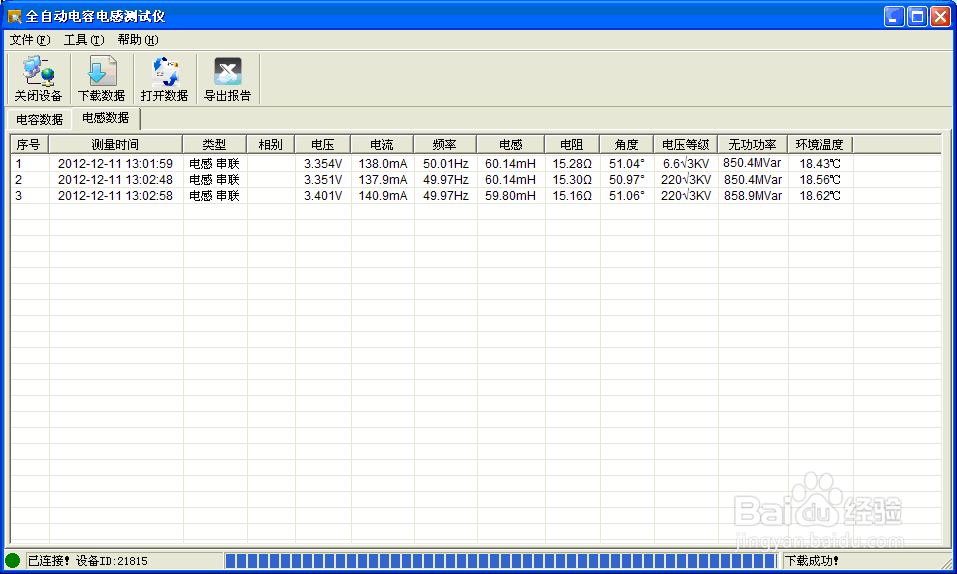Click the temperature value 18.62℃

[820, 195]
